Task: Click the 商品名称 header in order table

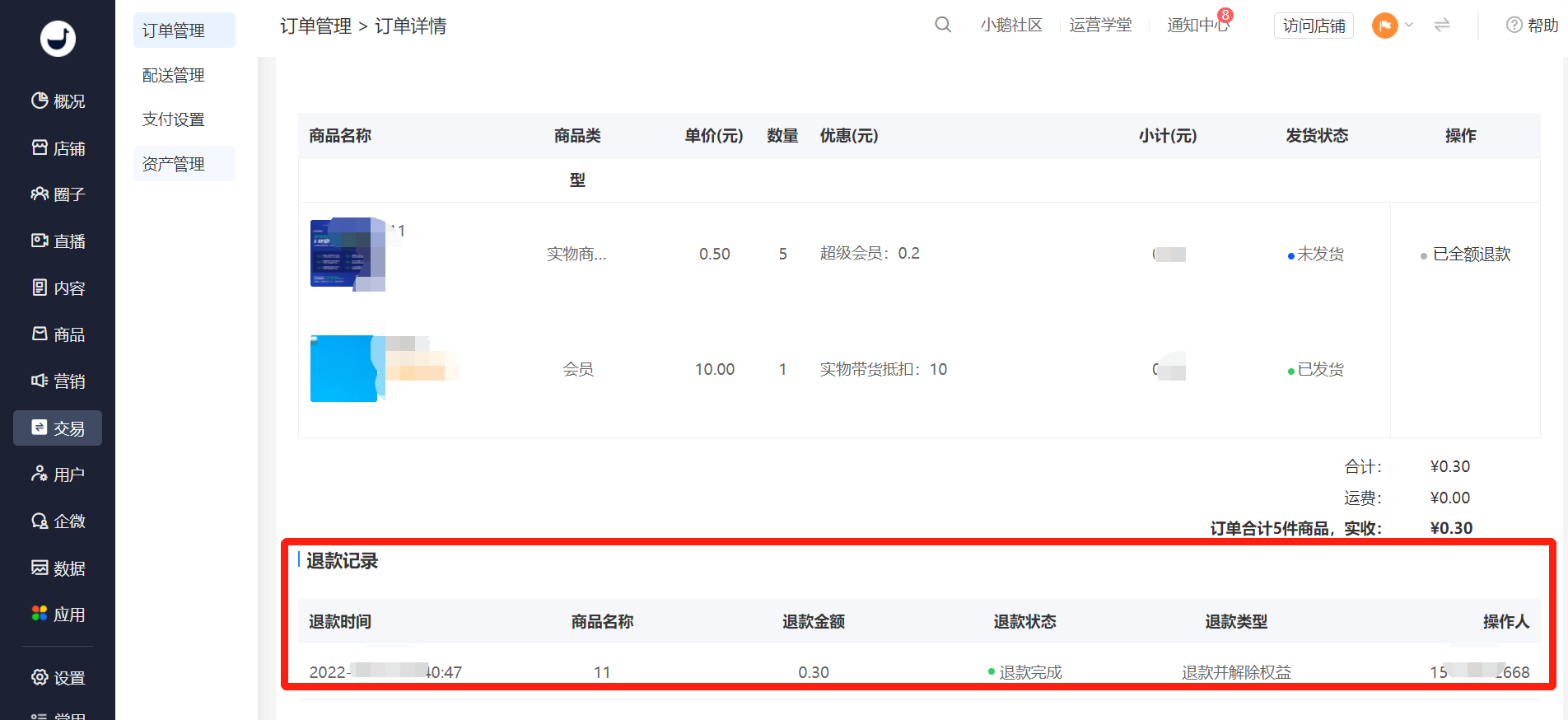Action: click(340, 136)
